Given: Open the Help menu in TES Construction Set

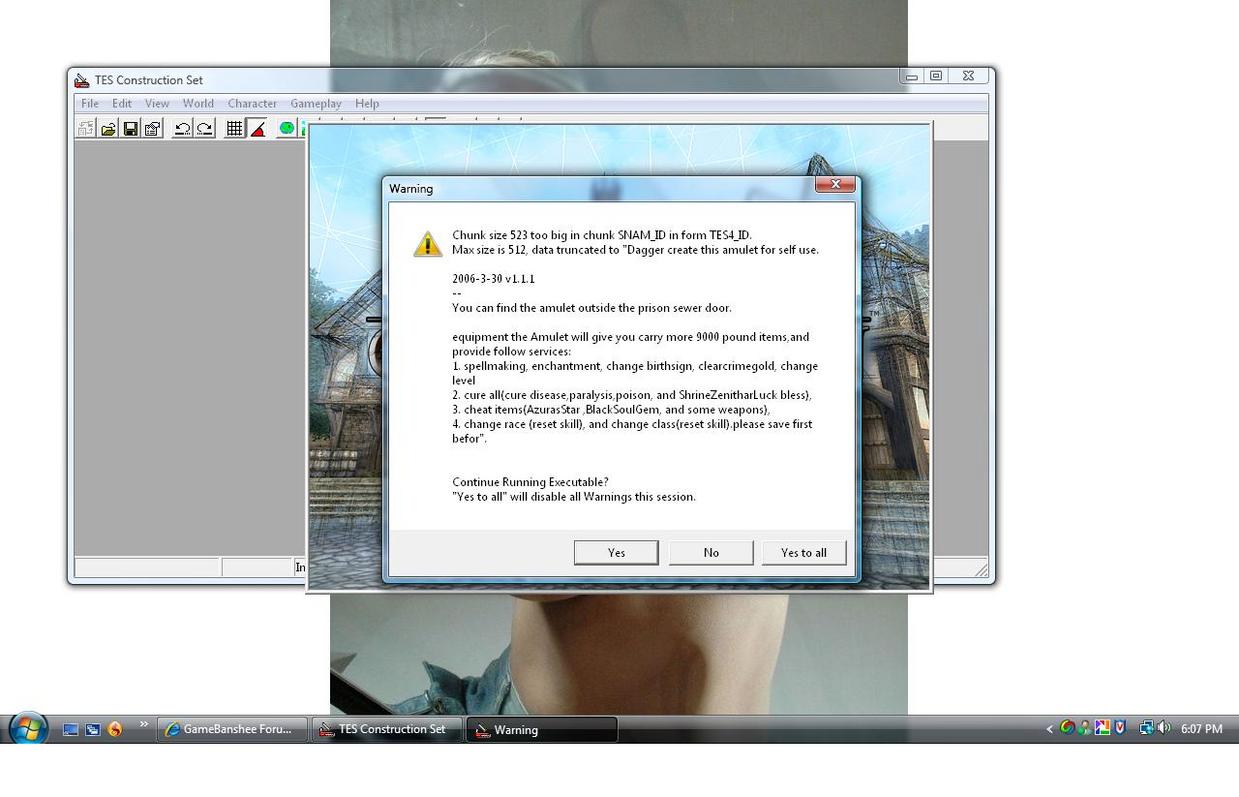Looking at the screenshot, I should coord(367,103).
